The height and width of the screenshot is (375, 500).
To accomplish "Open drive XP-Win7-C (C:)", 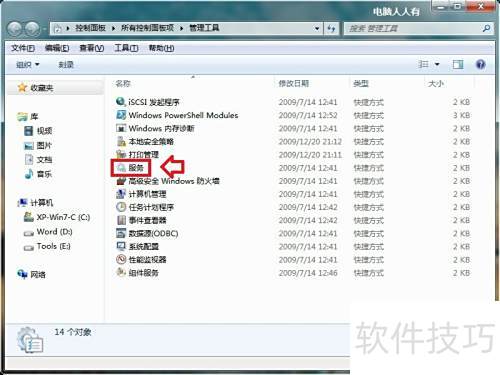I will pos(57,217).
